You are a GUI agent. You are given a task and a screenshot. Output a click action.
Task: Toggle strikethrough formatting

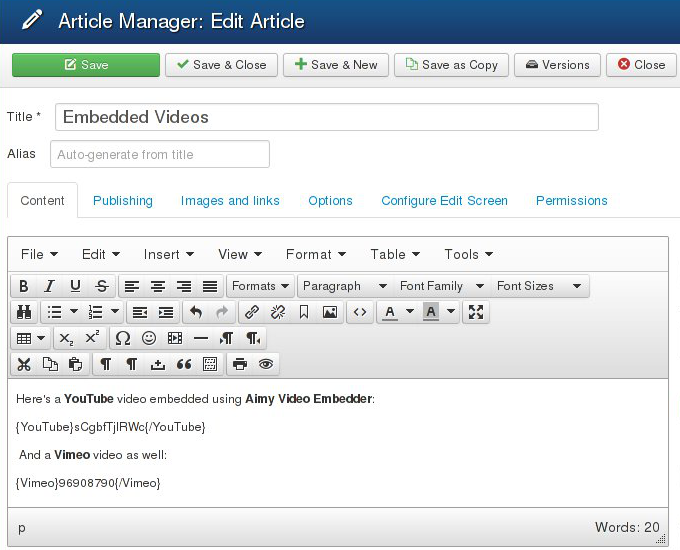tap(101, 286)
